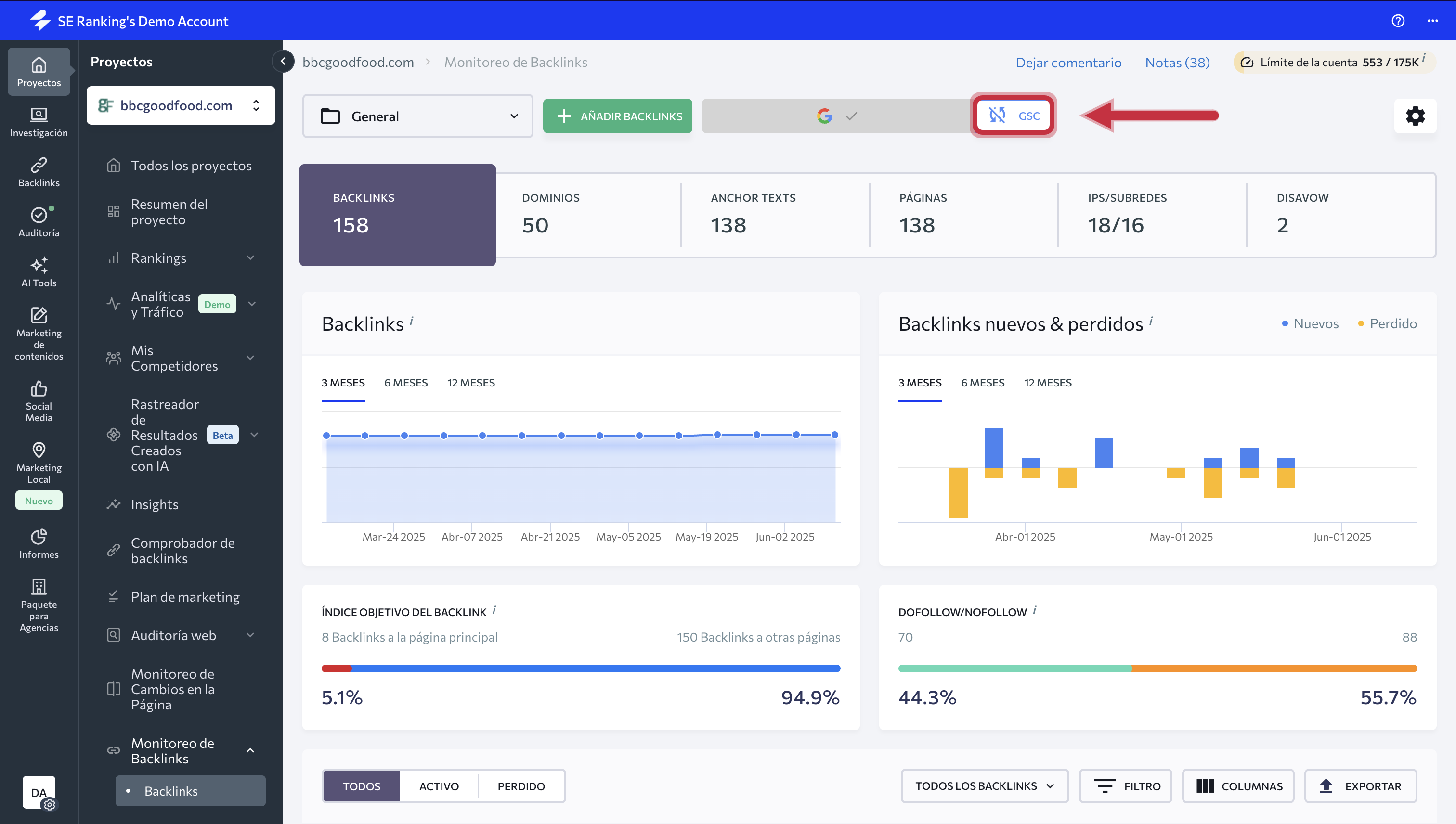Click Dejar comentario link
This screenshot has width=1456, height=824.
(1068, 62)
